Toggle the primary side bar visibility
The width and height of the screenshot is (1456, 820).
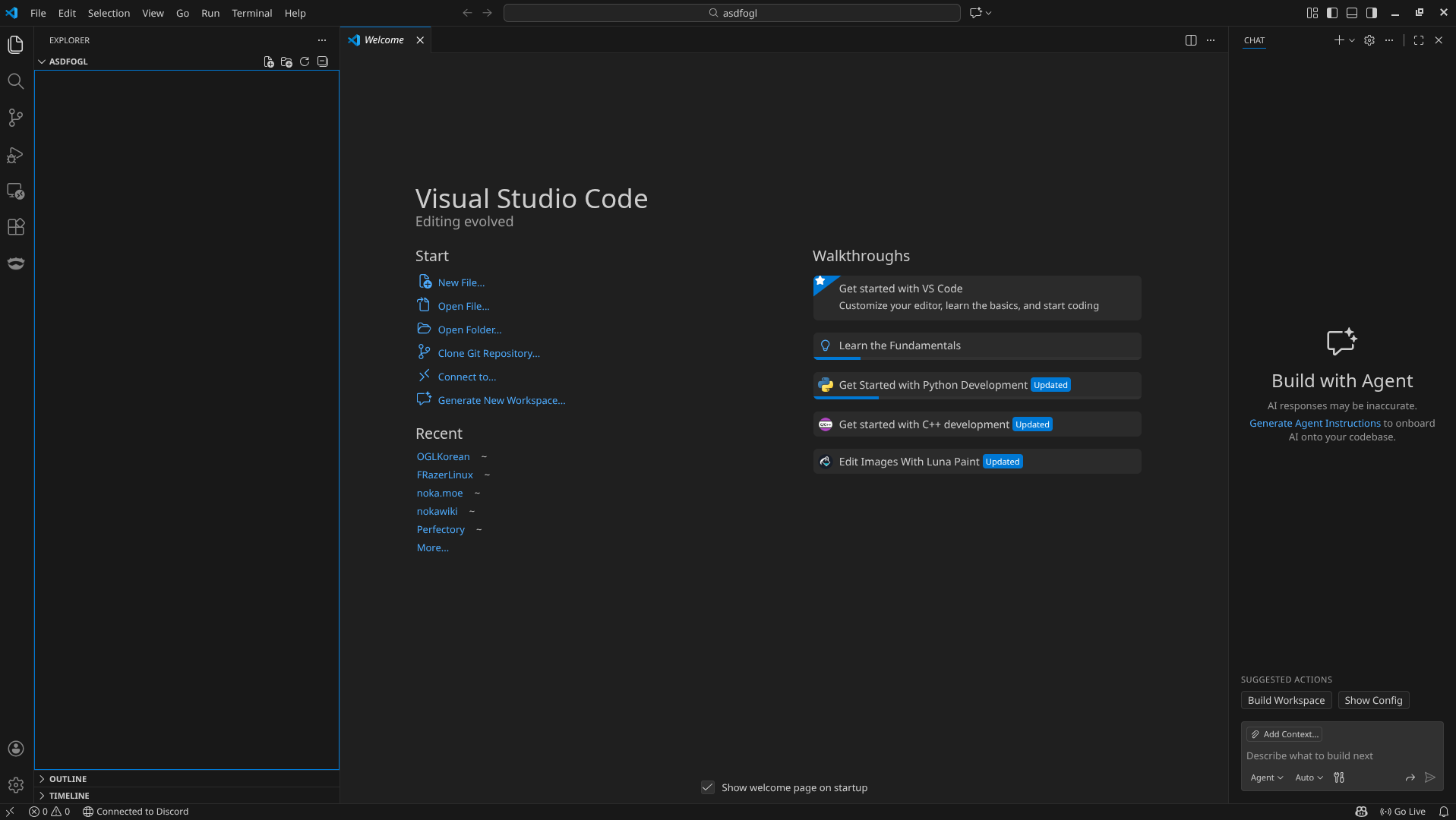pyautogui.click(x=1331, y=13)
